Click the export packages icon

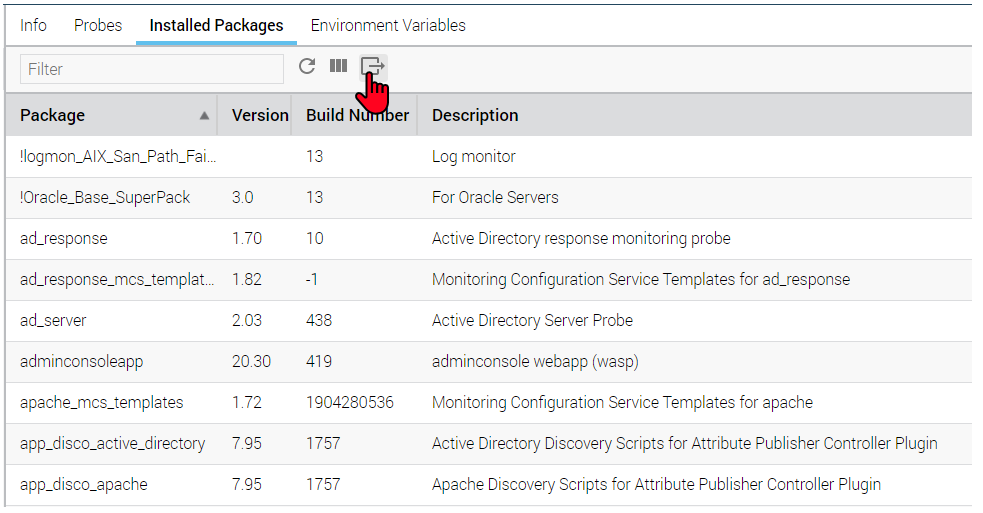[372, 66]
